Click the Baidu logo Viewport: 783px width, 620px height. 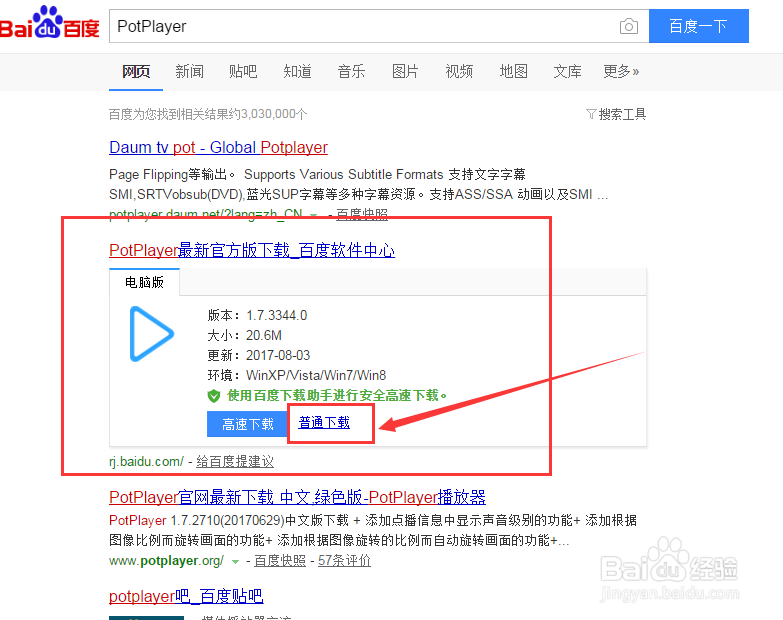49,23
